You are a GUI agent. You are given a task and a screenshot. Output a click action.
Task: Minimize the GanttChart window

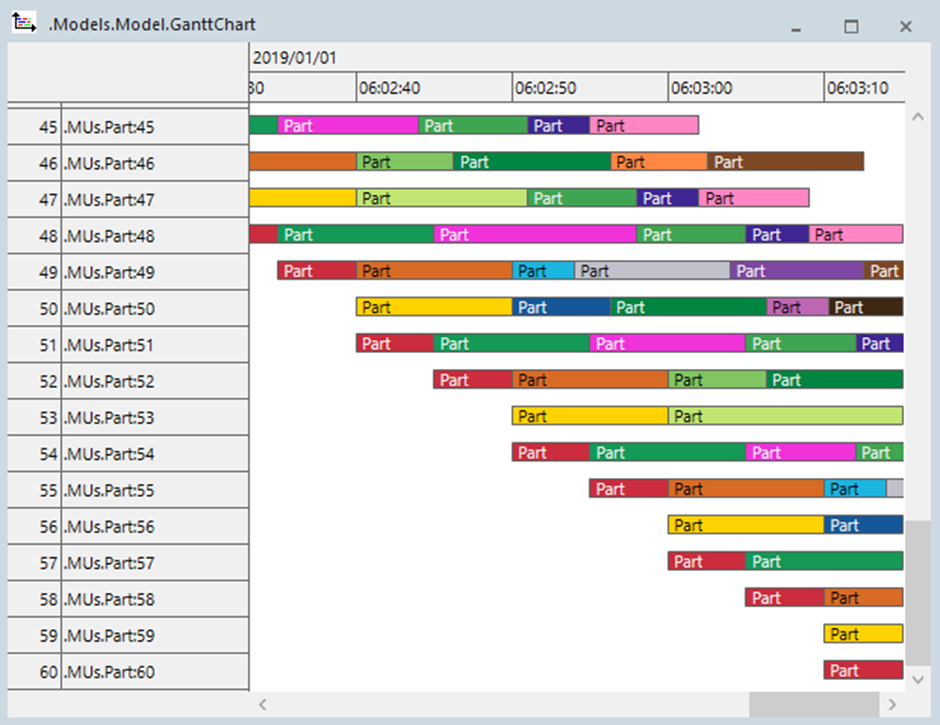(797, 27)
